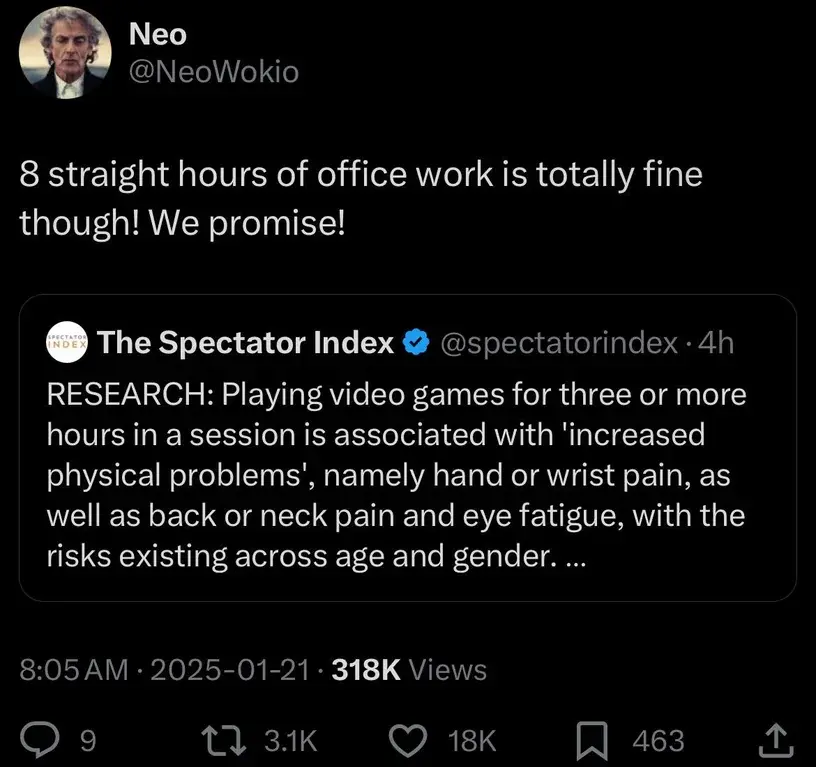This screenshot has width=816, height=767.
Task: Open The Spectator Index logo avatar
Action: tap(68, 343)
